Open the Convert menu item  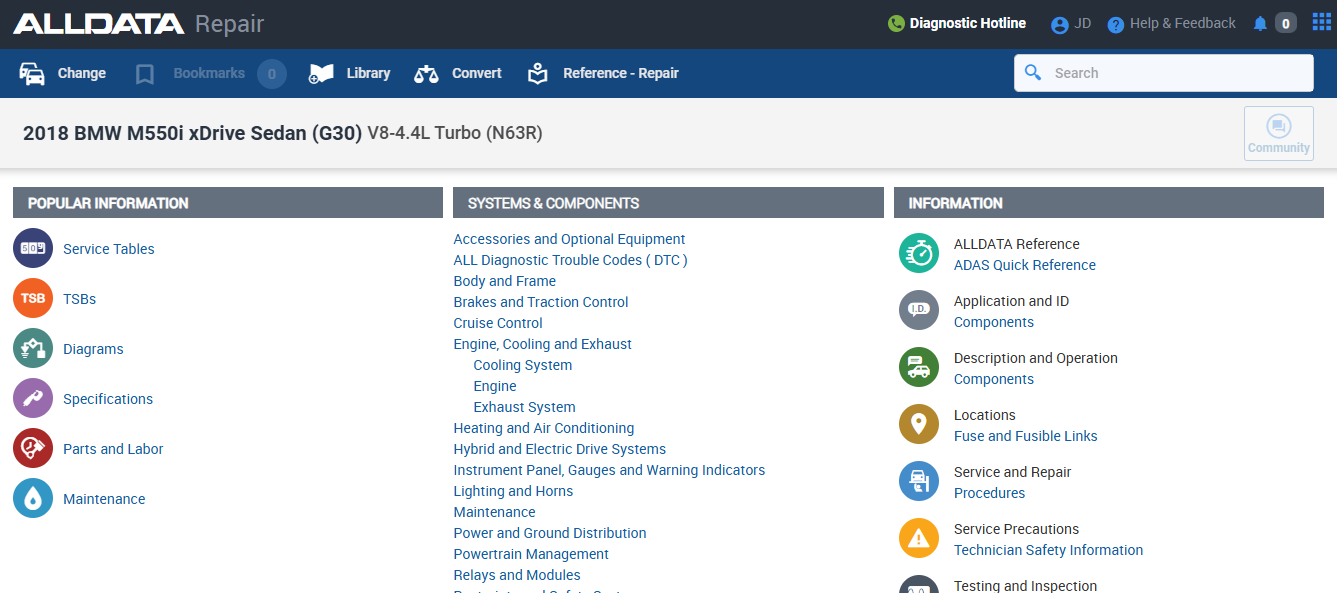coord(477,73)
